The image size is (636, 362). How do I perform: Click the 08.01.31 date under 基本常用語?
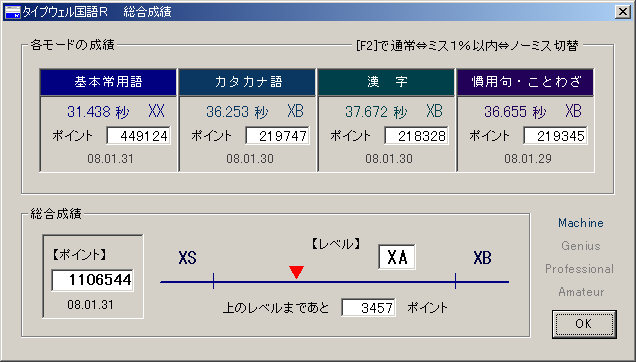(110, 159)
